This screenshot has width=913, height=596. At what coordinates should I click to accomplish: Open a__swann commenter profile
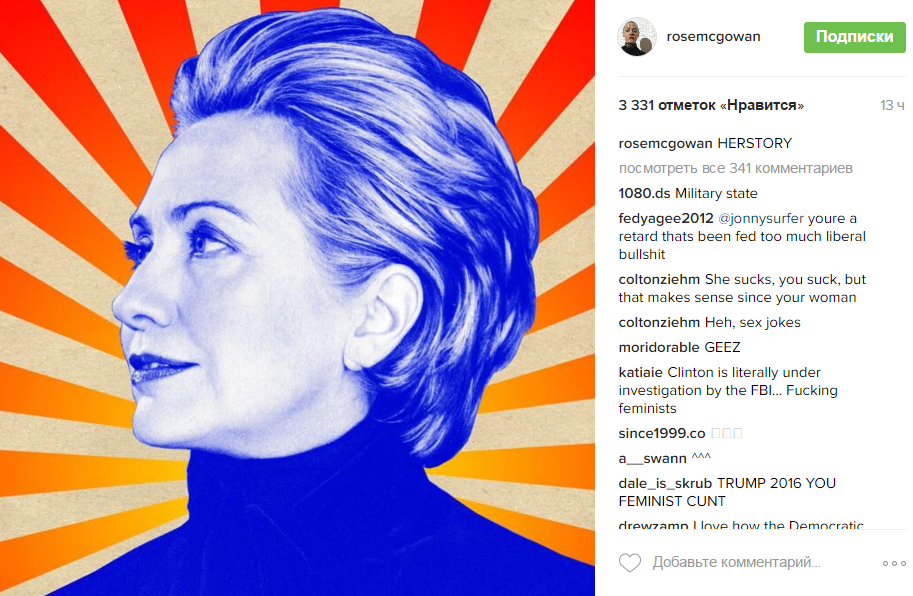(652, 459)
